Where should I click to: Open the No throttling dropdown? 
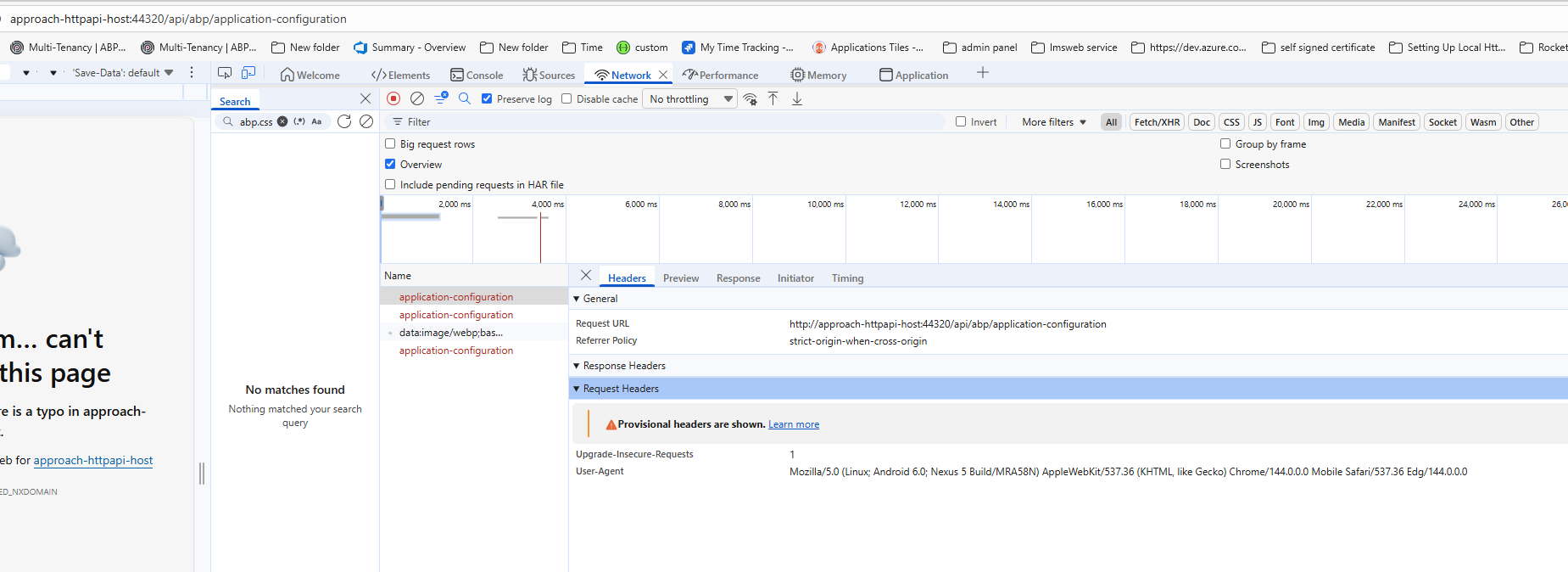(x=690, y=99)
